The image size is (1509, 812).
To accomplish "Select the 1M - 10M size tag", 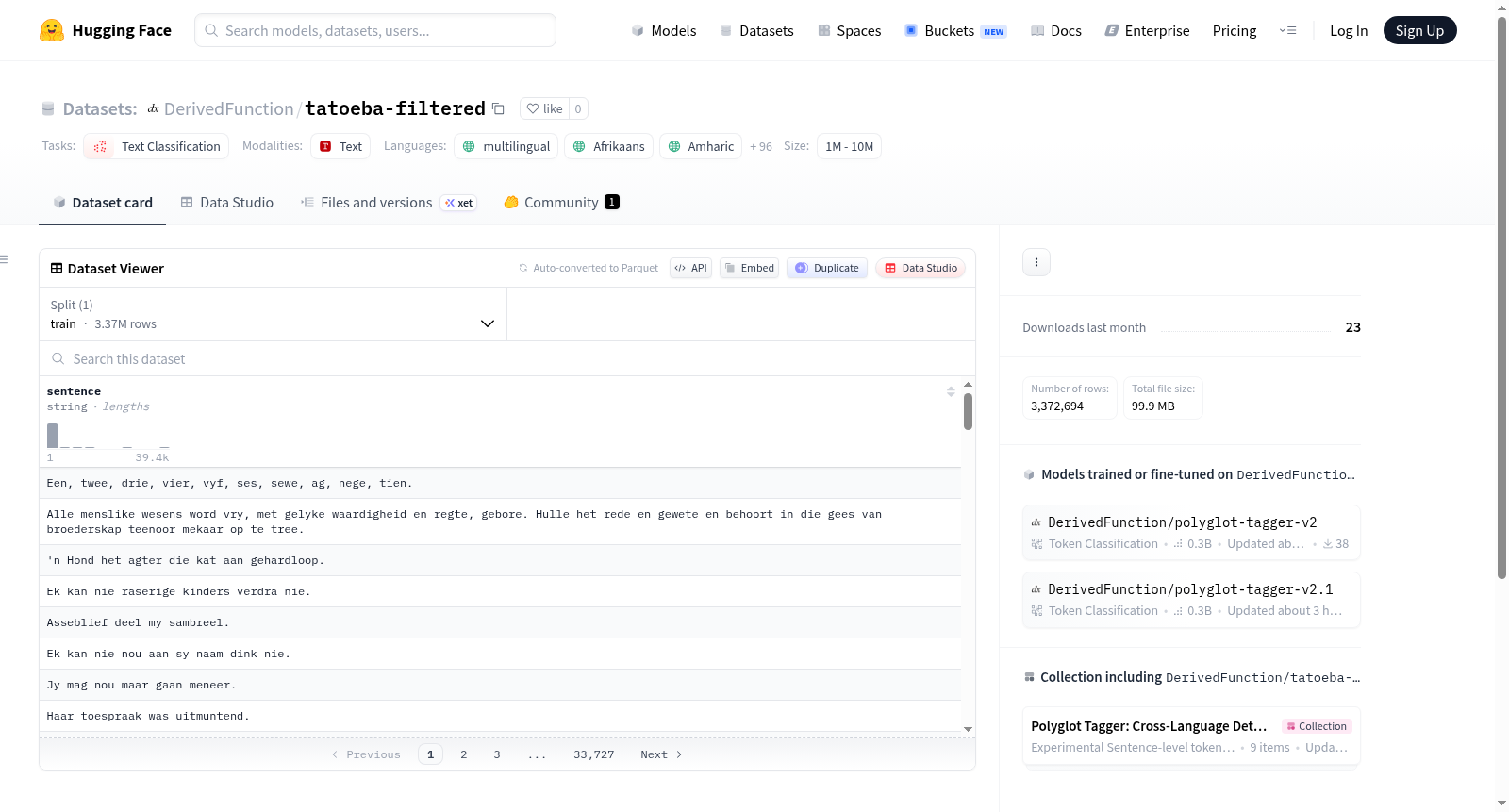I will tap(849, 146).
